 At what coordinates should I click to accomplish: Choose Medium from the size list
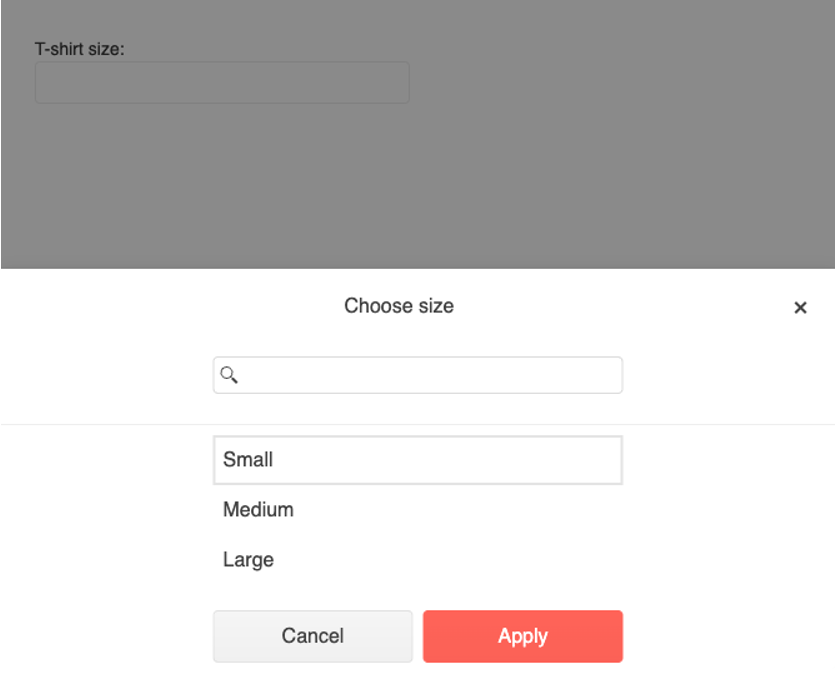pos(418,510)
